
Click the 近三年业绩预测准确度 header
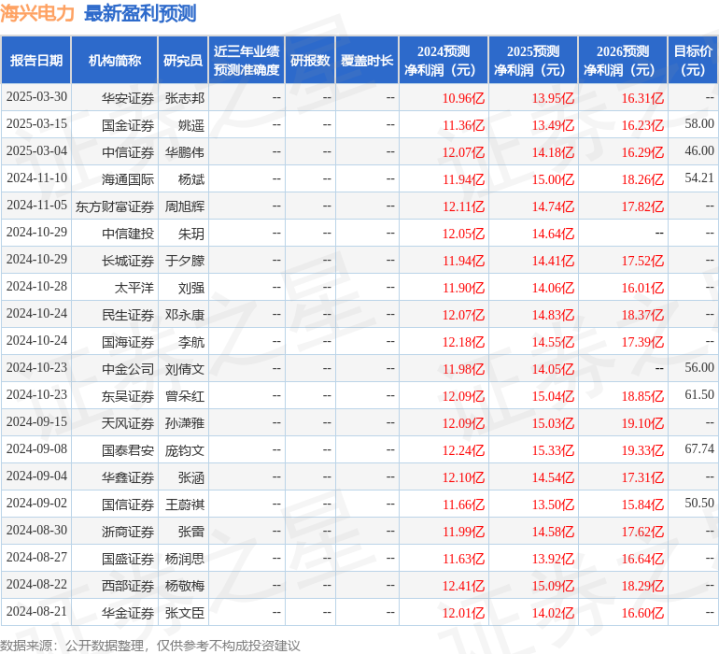[247, 60]
